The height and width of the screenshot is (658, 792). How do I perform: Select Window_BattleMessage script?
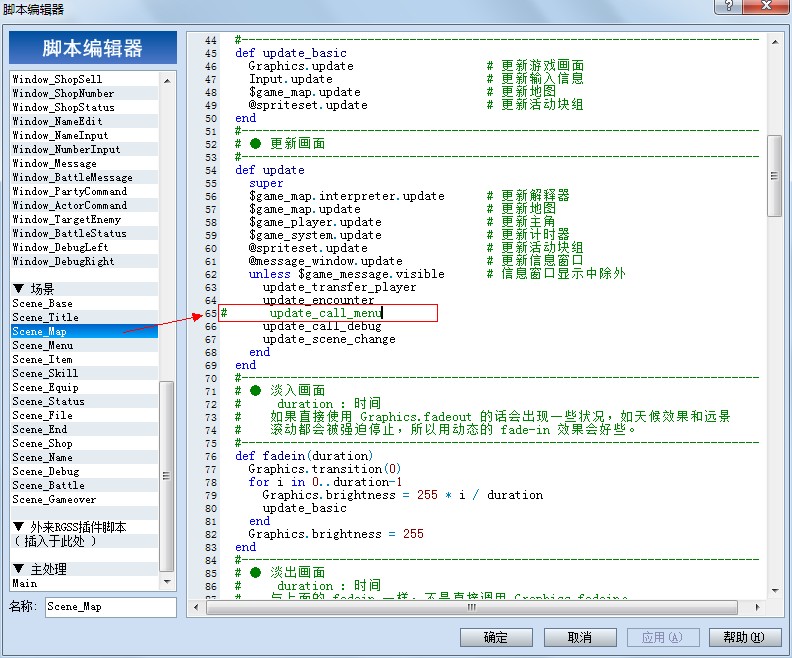[84, 177]
